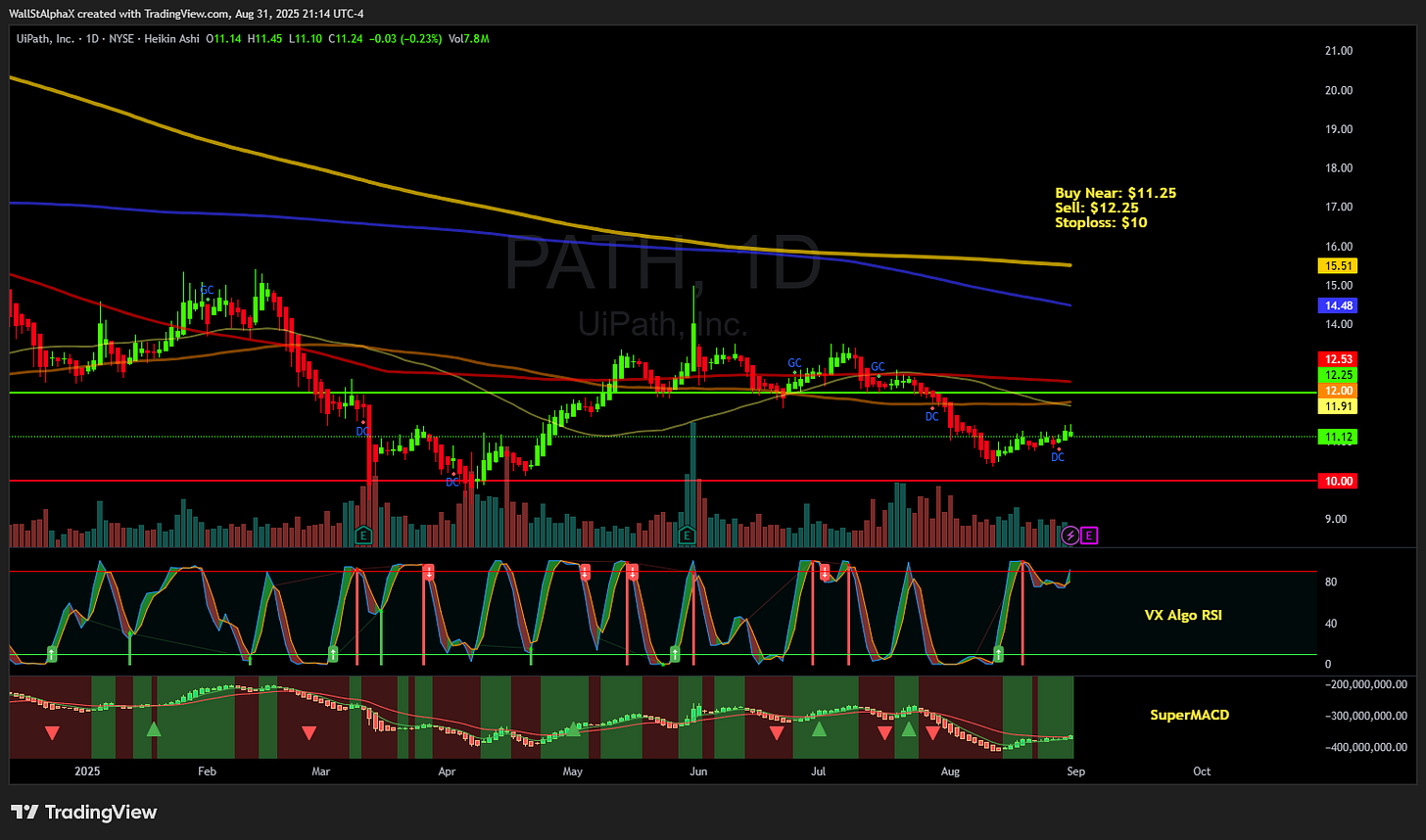This screenshot has width=1426, height=840.
Task: Click the 'H11.45' high value in the header
Action: pyautogui.click(x=265, y=38)
